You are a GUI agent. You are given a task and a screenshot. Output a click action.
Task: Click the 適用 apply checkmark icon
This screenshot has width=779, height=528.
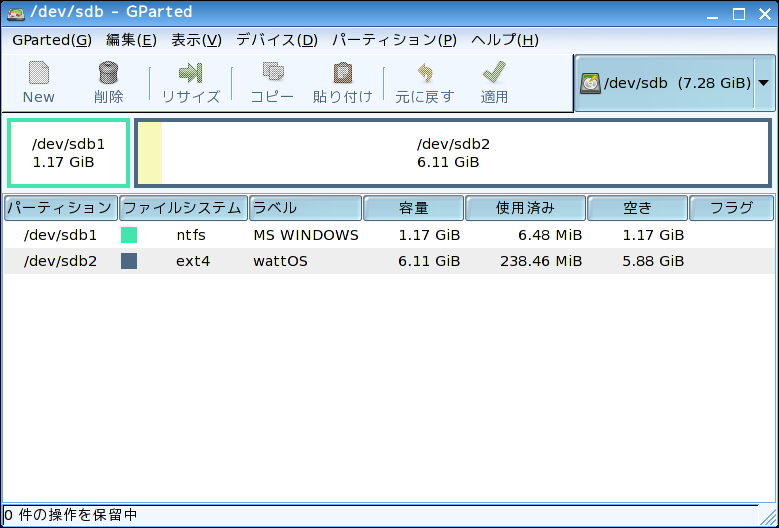(x=494, y=73)
